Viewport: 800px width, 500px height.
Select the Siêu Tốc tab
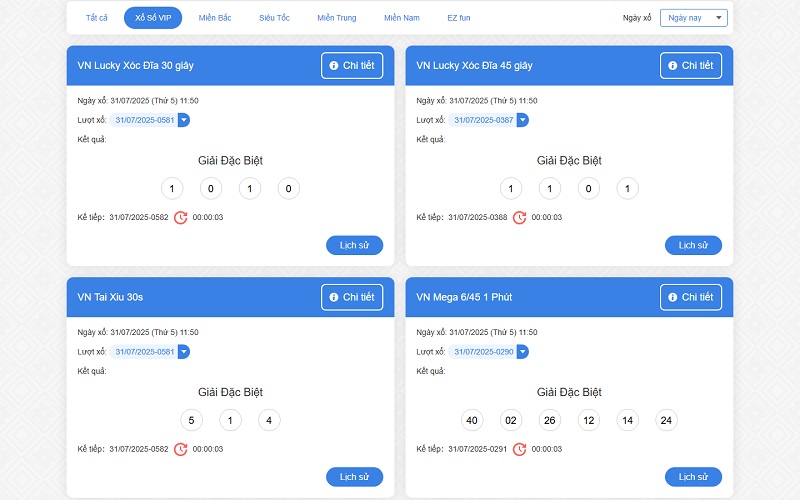274,18
